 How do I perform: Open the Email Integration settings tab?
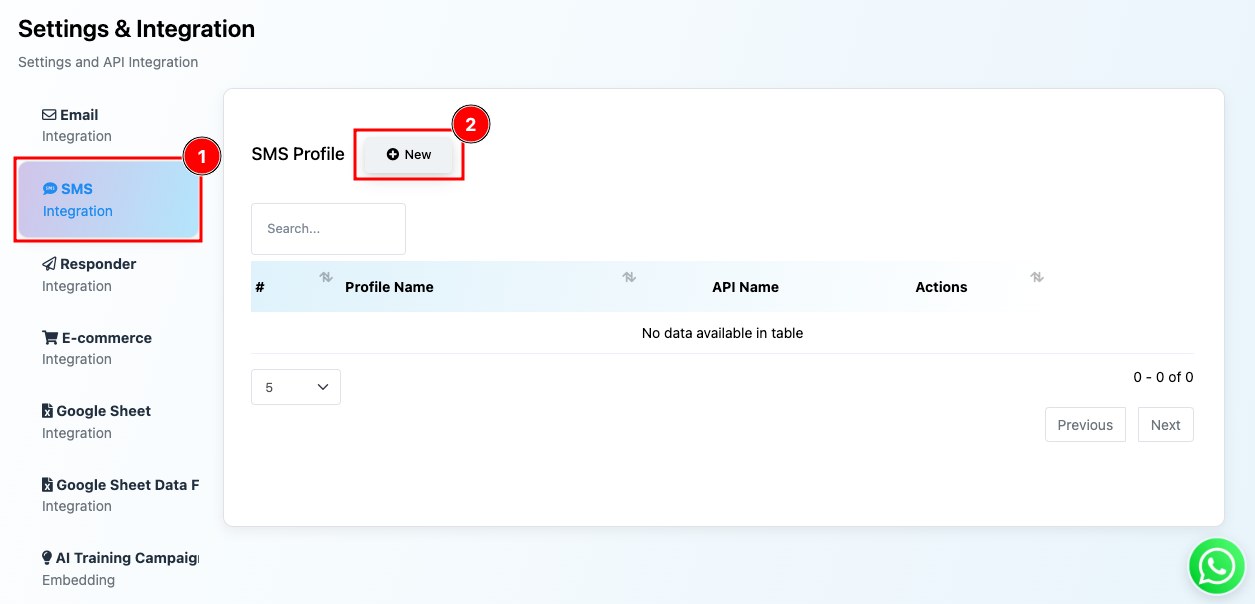109,125
